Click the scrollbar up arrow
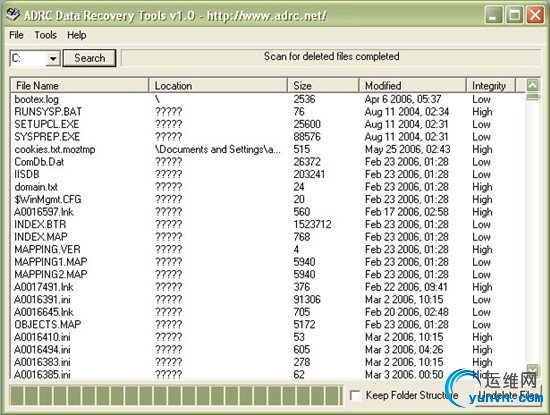This screenshot has height=415, width=550. (x=532, y=85)
